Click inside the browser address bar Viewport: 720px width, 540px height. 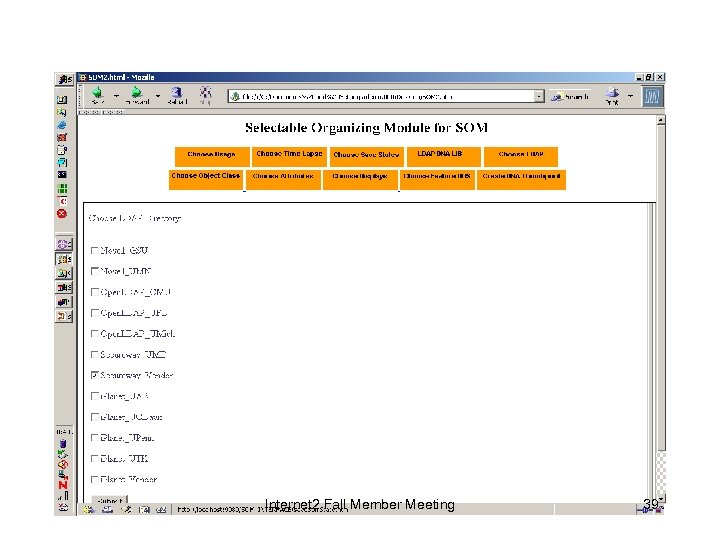(386, 96)
